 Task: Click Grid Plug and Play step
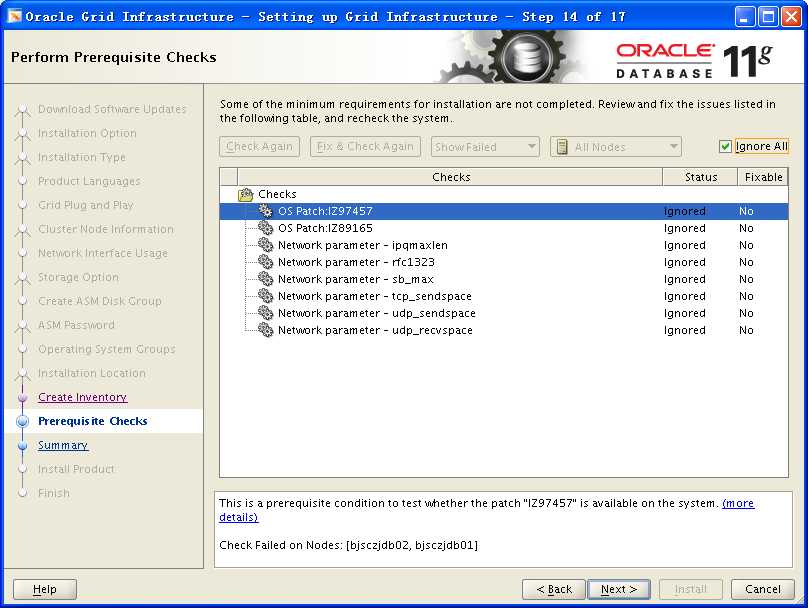[x=86, y=205]
